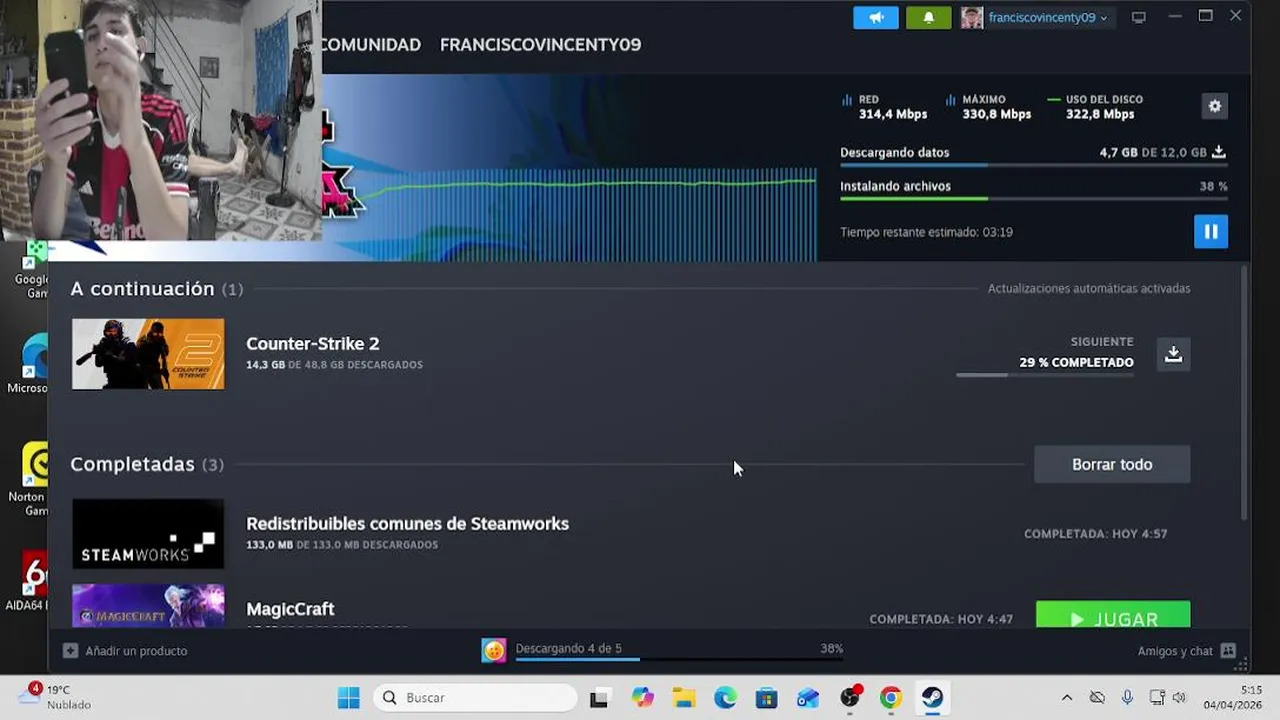Image resolution: width=1280 pixels, height=720 pixels.
Task: Open volume control in system tray
Action: click(1179, 698)
